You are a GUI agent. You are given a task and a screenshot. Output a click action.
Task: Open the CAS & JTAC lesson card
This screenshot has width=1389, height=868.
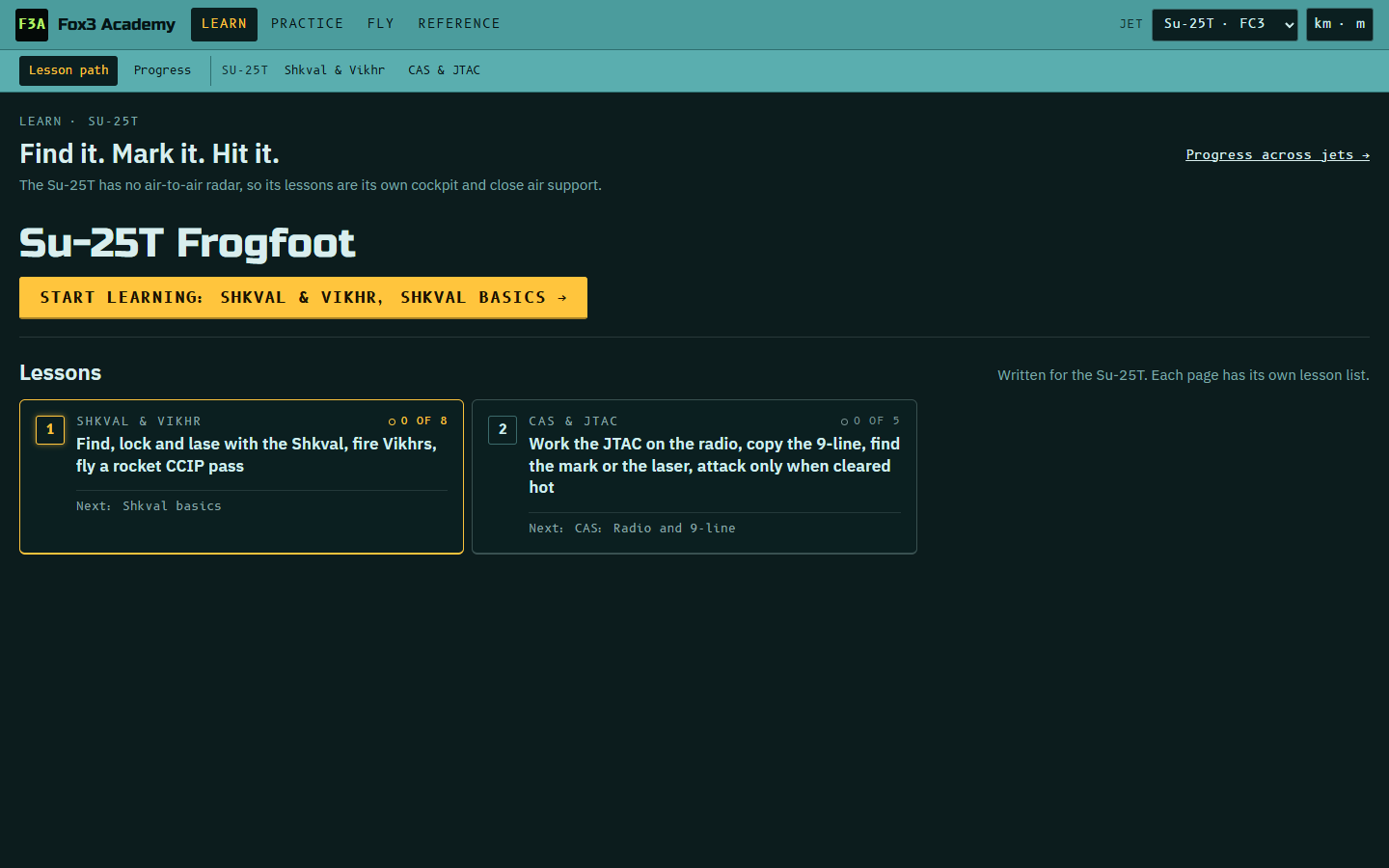[x=694, y=476]
